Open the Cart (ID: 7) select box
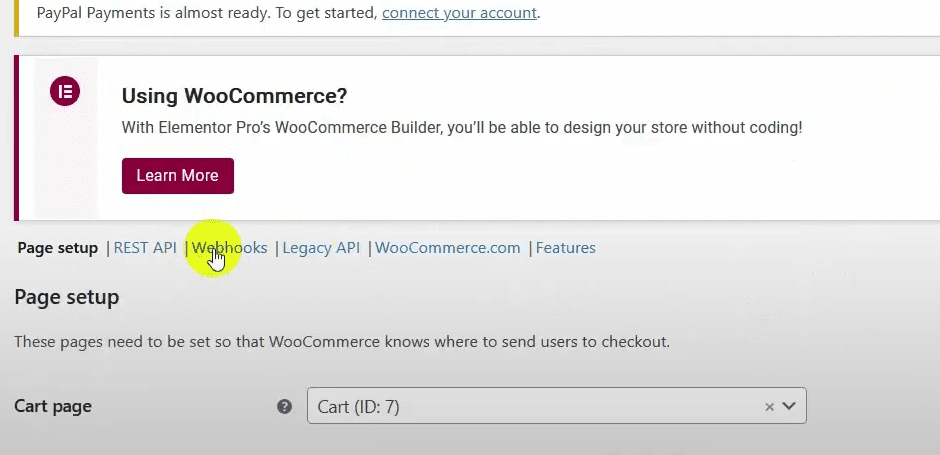This screenshot has width=940, height=455. [530, 407]
